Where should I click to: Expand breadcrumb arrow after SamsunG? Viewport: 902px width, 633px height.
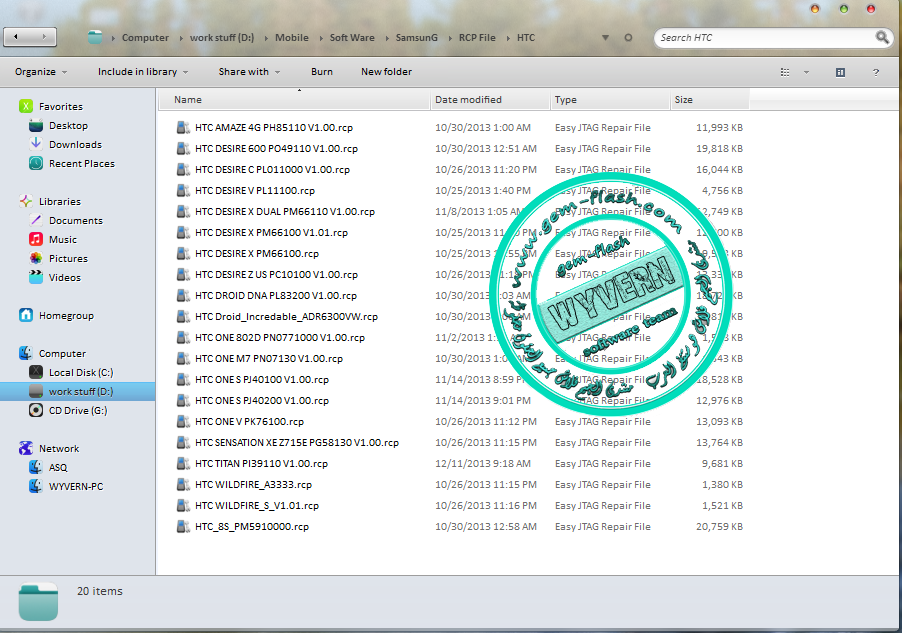click(449, 38)
